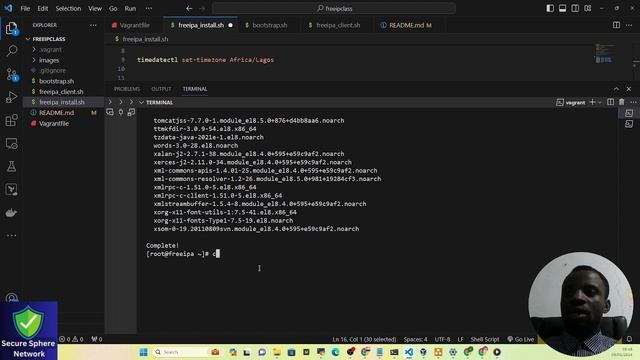640x360 pixels.
Task: Open bootstrap.sh in explorer
Action: pos(56,81)
